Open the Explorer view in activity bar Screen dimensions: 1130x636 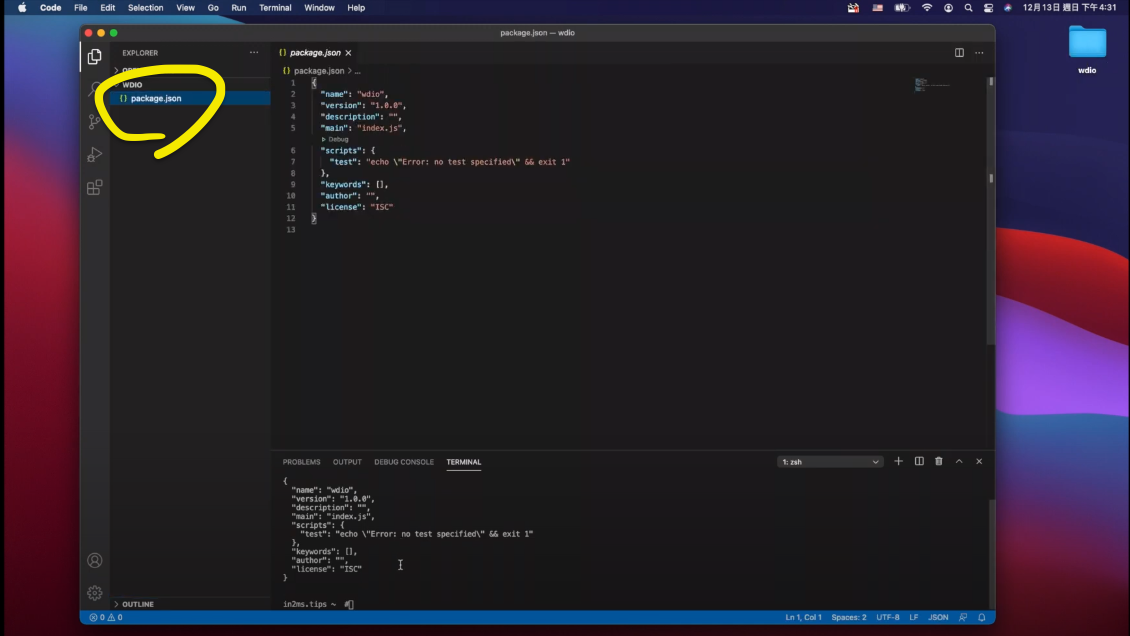pyautogui.click(x=94, y=56)
